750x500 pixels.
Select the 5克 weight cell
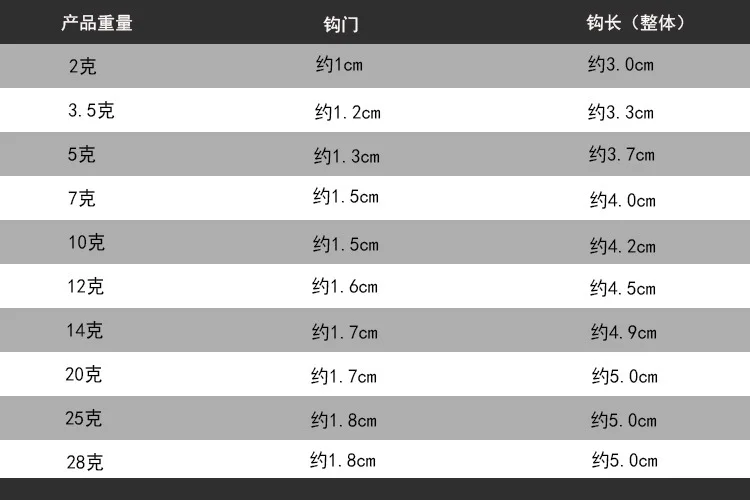[x=81, y=155]
